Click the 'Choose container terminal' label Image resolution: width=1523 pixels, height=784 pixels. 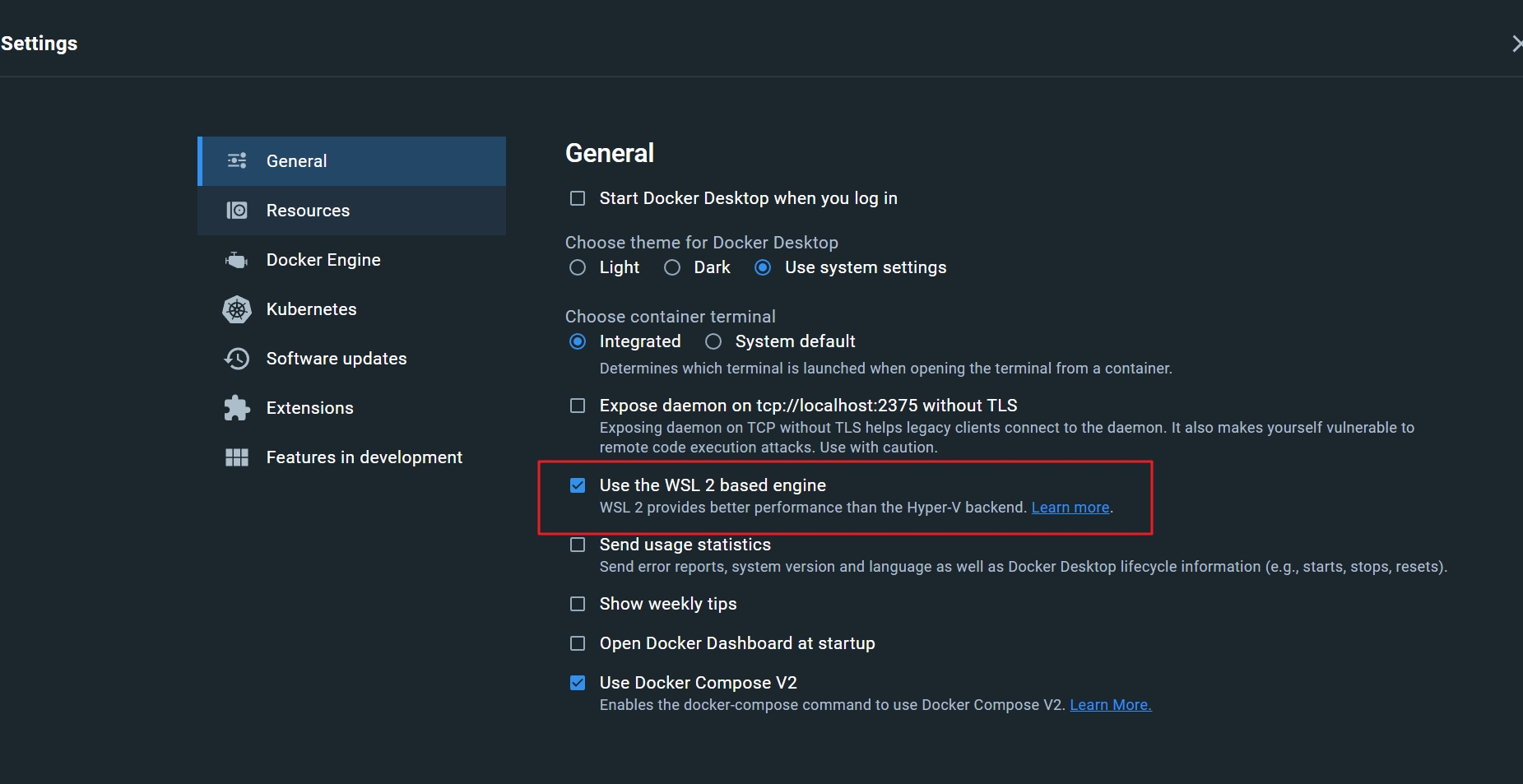pos(671,317)
